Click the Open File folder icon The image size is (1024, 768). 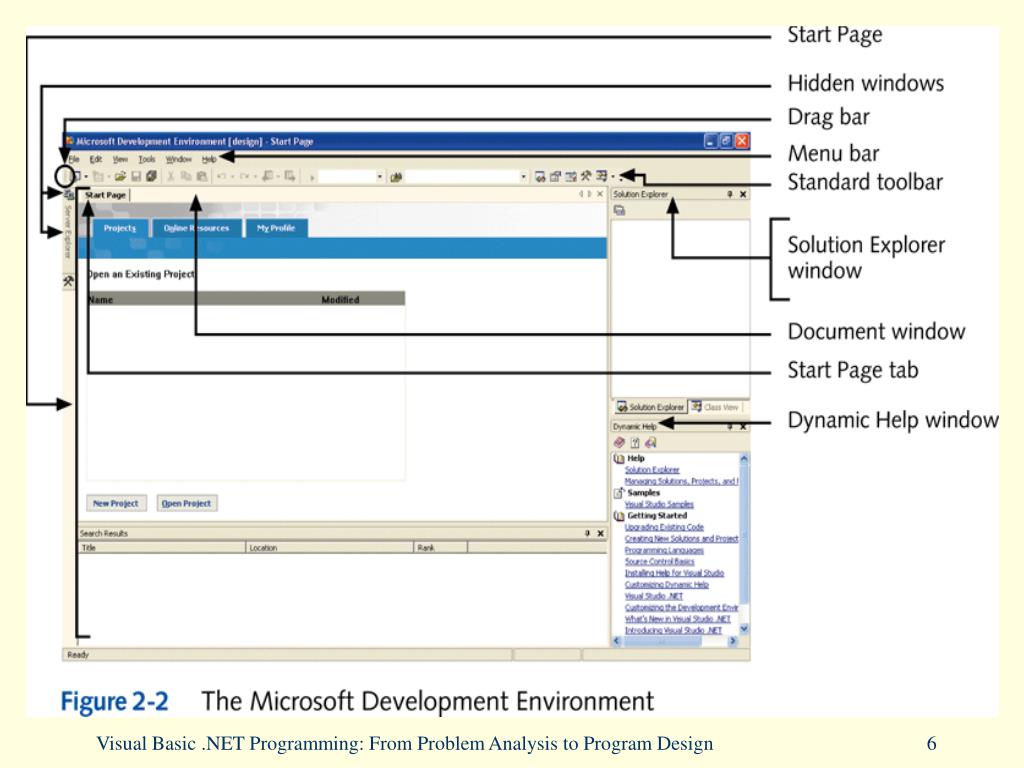[120, 176]
